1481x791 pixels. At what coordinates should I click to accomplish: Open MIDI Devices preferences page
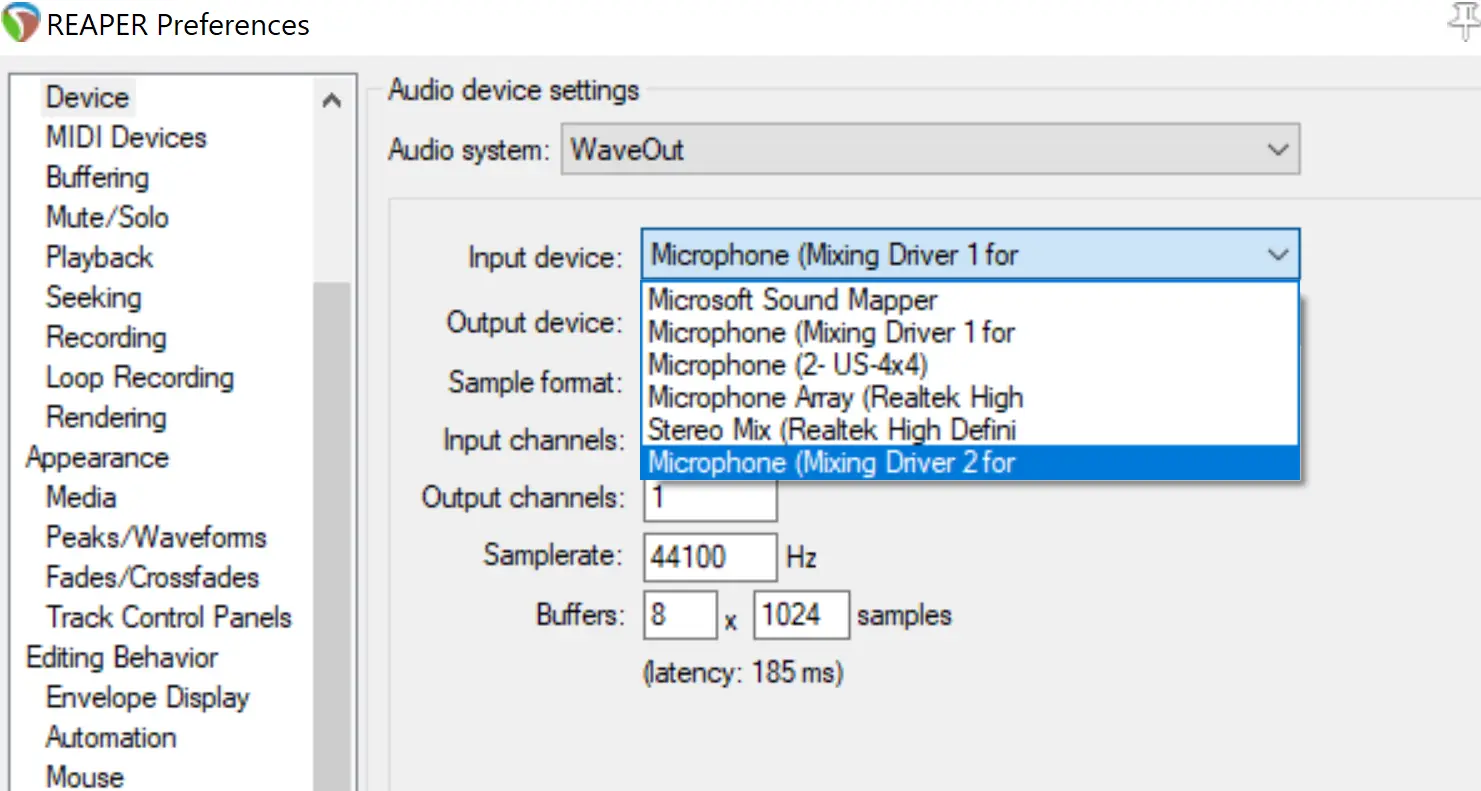point(126,138)
